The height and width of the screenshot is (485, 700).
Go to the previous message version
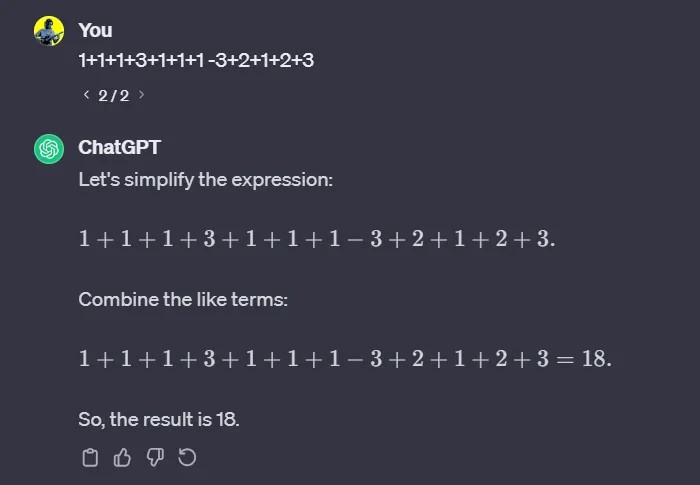coord(86,95)
